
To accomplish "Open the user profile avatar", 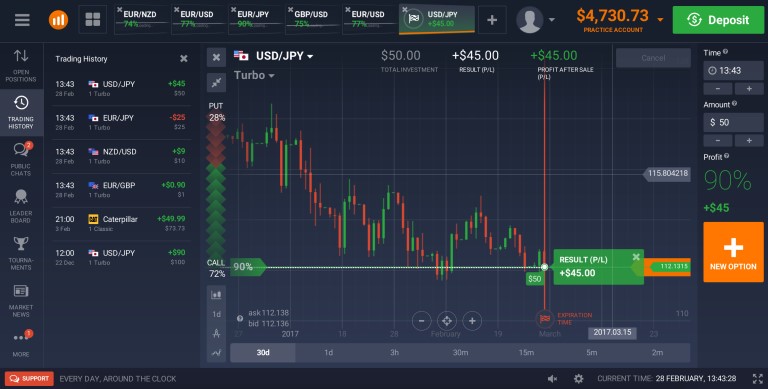I will pyautogui.click(x=529, y=20).
